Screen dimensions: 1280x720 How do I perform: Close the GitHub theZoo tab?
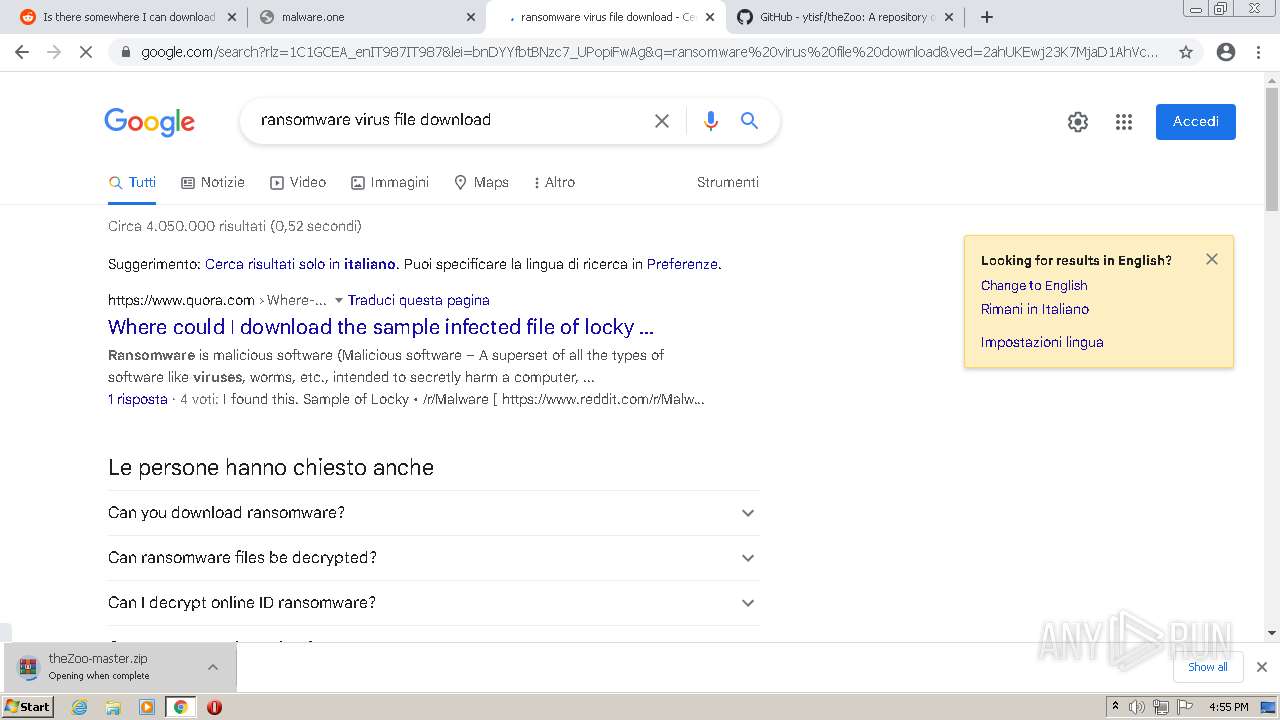pos(949,17)
